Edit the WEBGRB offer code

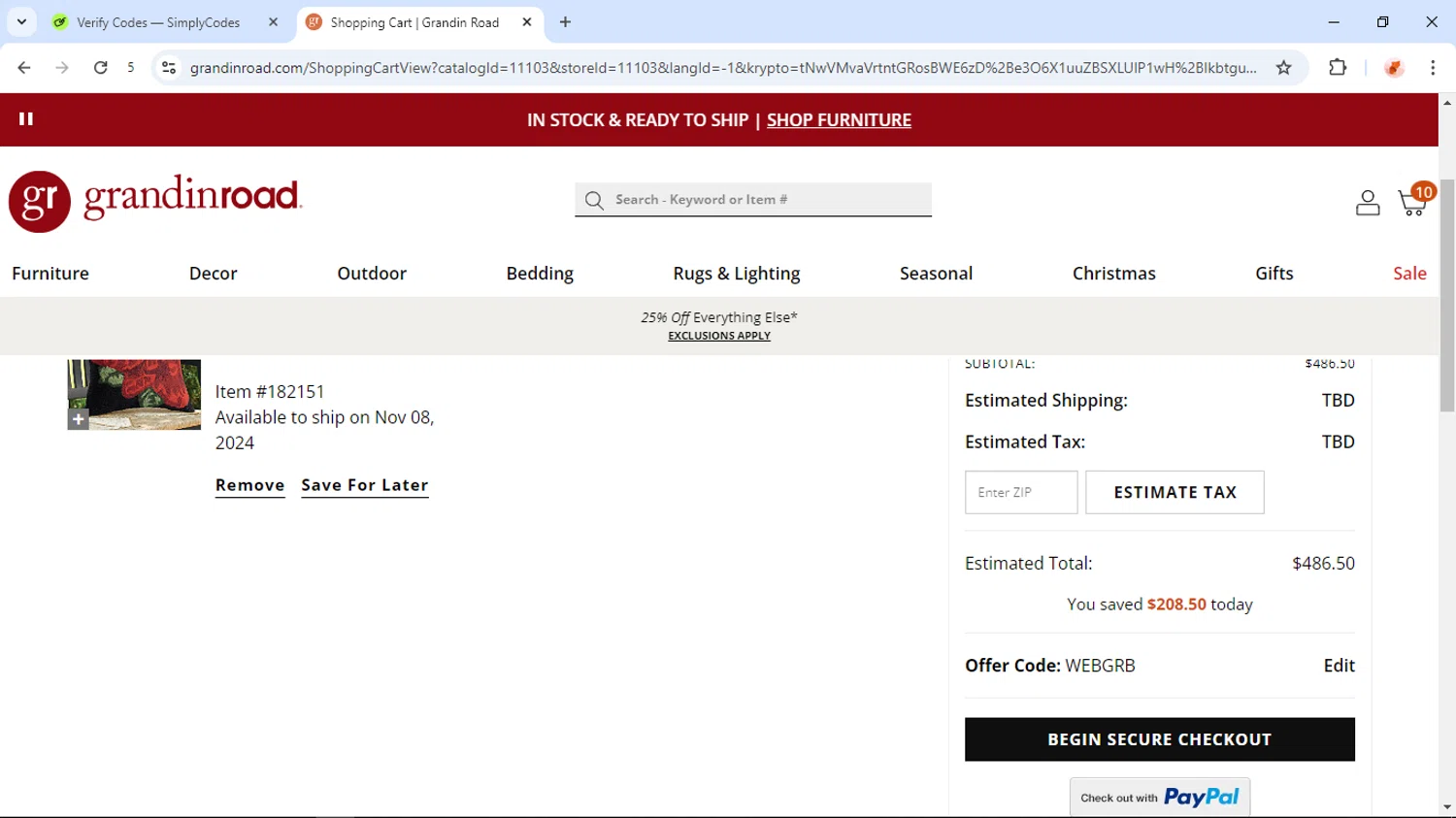pos(1339,666)
